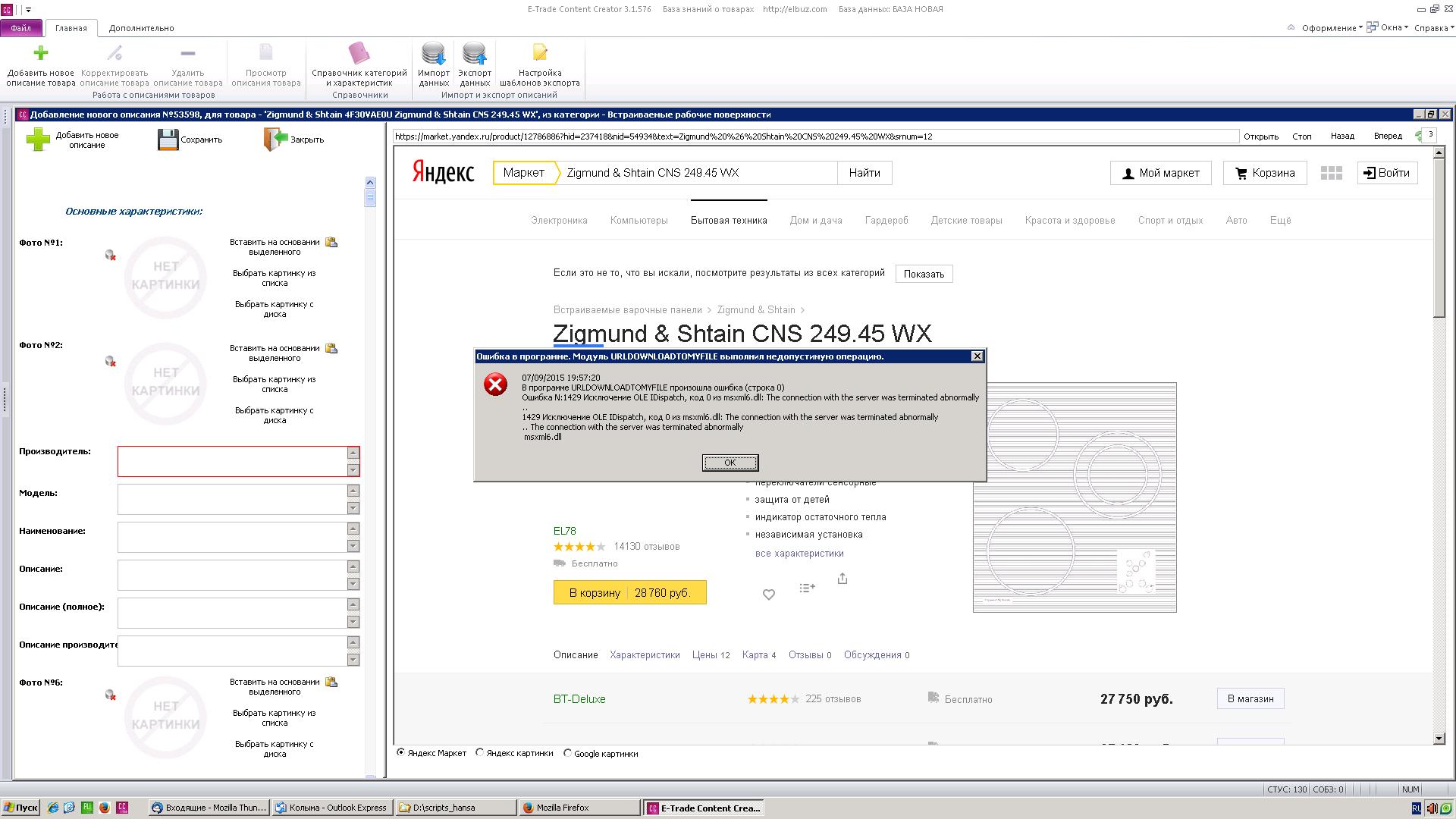
Task: Click the green plus Add new description icon in ribbon
Action: coord(41,53)
